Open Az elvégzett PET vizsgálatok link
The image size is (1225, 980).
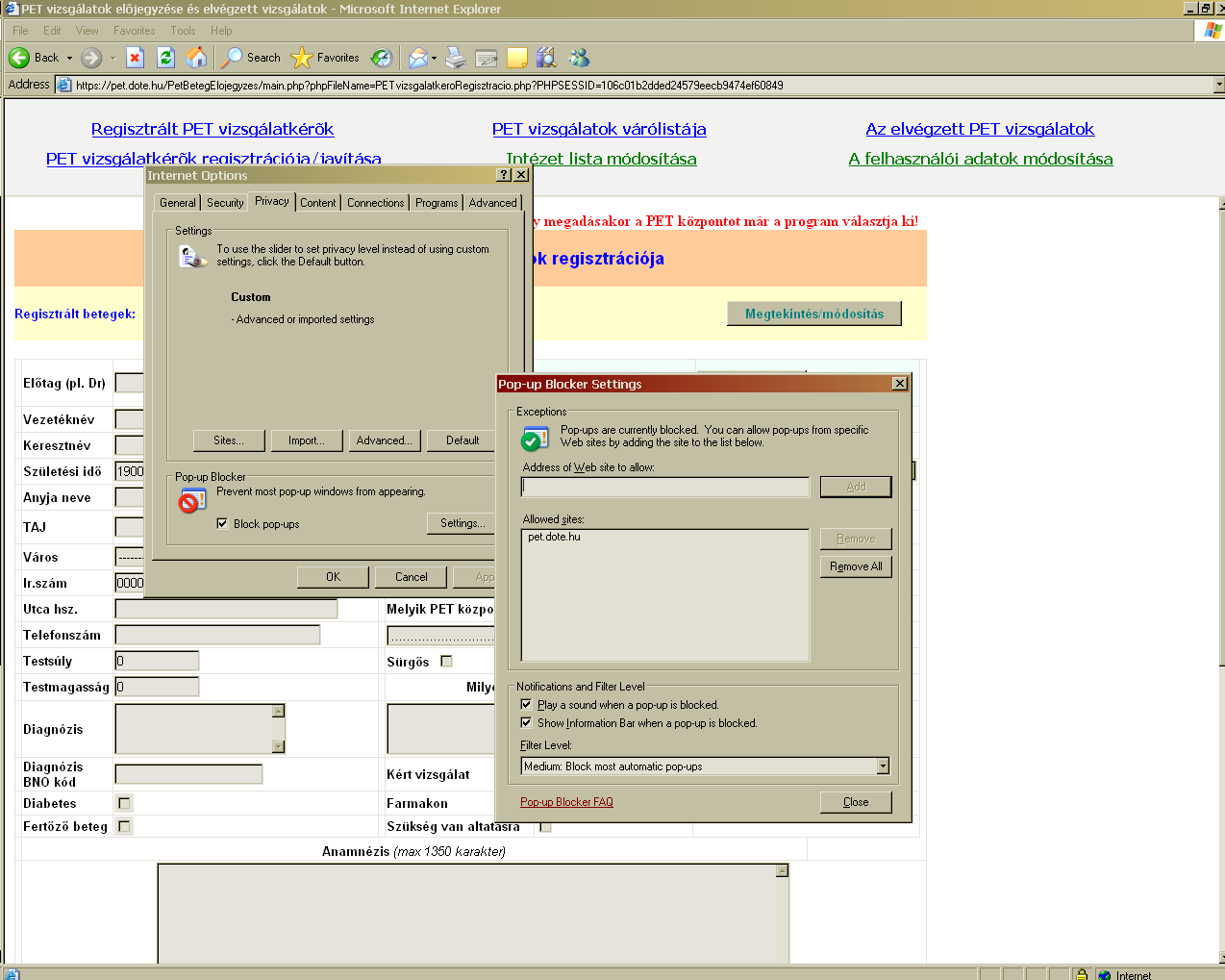980,129
